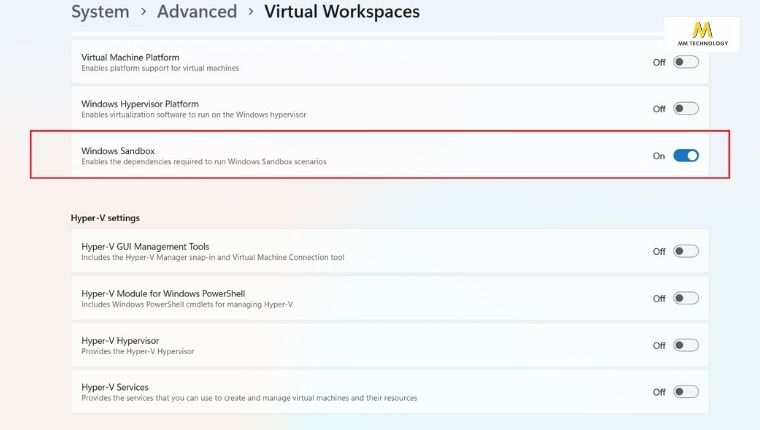The width and height of the screenshot is (760, 430).
Task: Click Off label beside Hyper-V Module for PowerShell
Action: coord(659,299)
